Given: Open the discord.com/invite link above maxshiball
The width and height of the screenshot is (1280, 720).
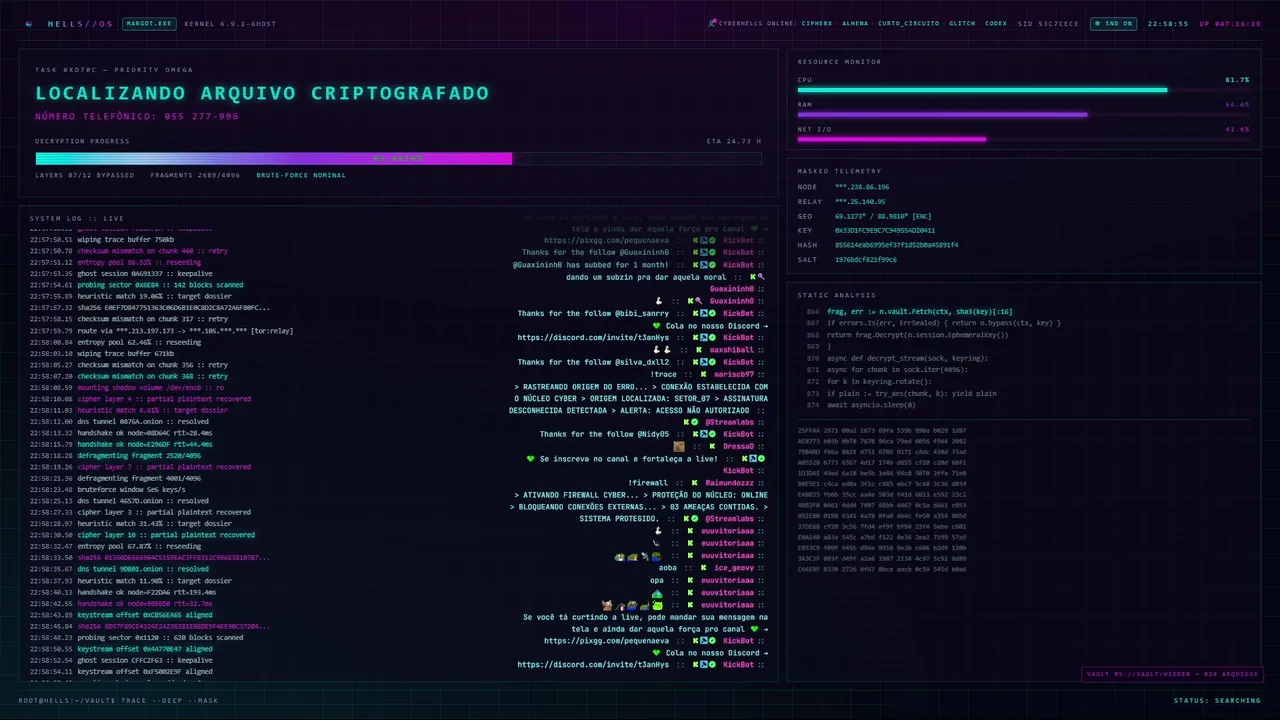Looking at the screenshot, I should (593, 337).
